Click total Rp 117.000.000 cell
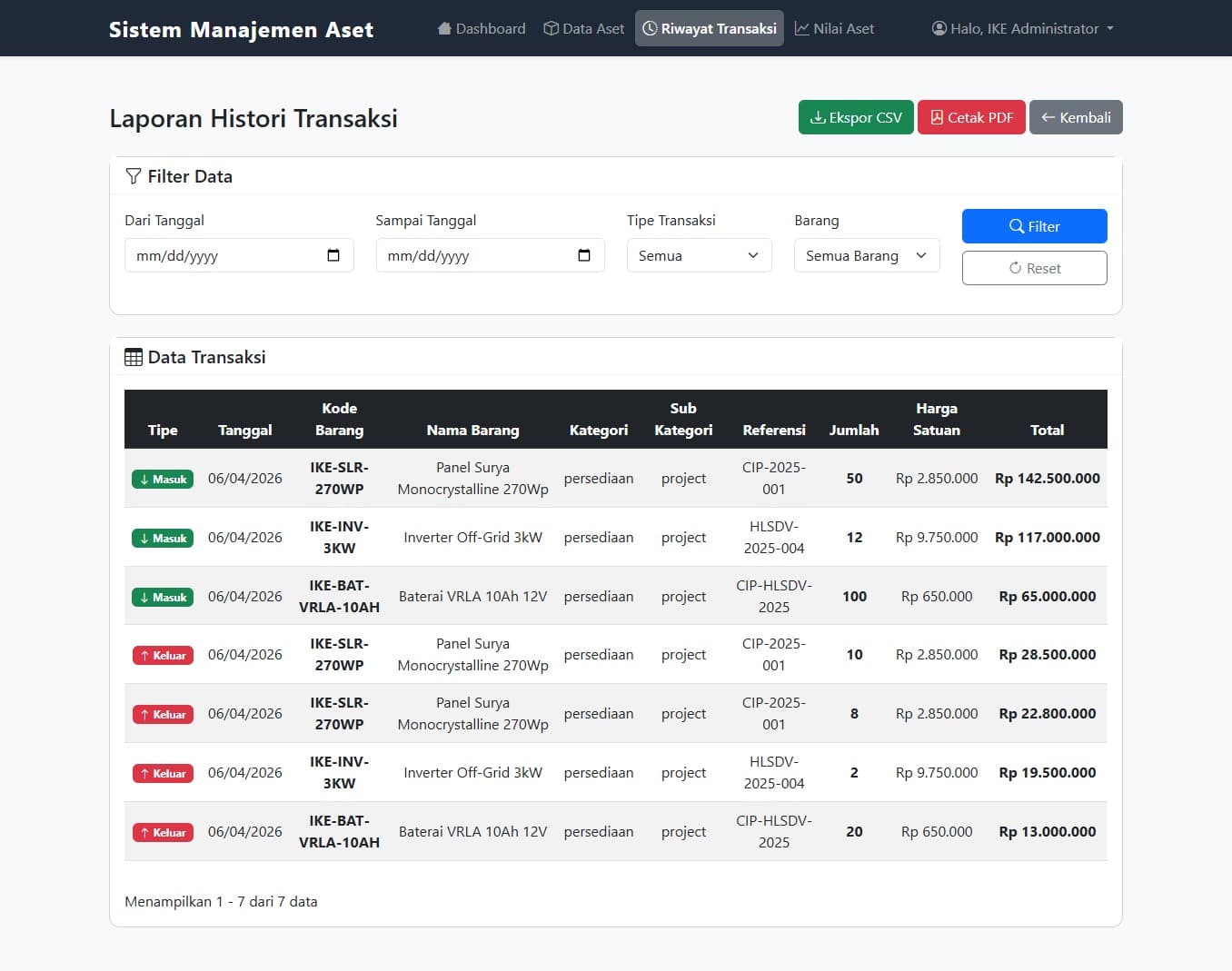 (1047, 538)
